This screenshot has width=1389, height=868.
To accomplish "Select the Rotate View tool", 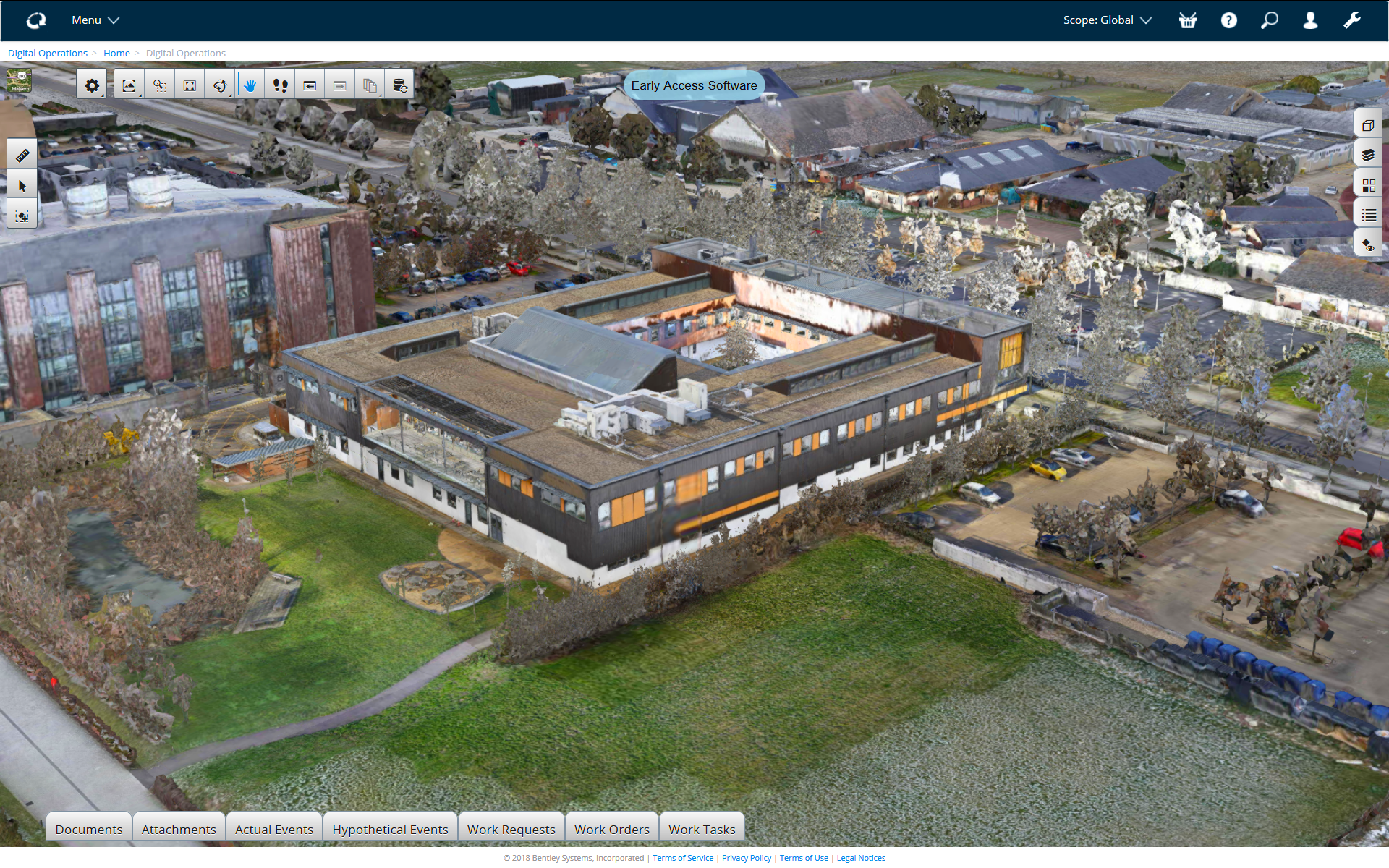I will point(220,85).
